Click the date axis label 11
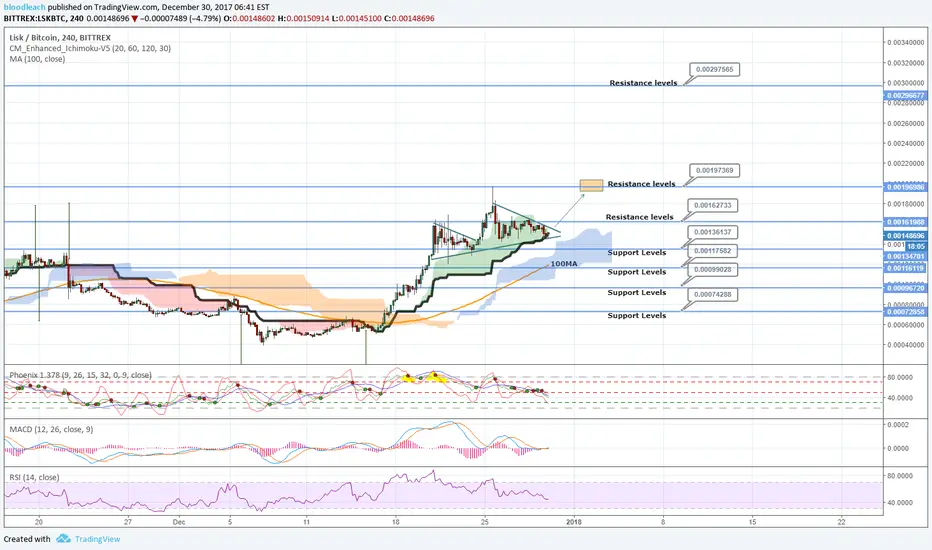Viewport: 932px width, 550px height. click(x=306, y=522)
